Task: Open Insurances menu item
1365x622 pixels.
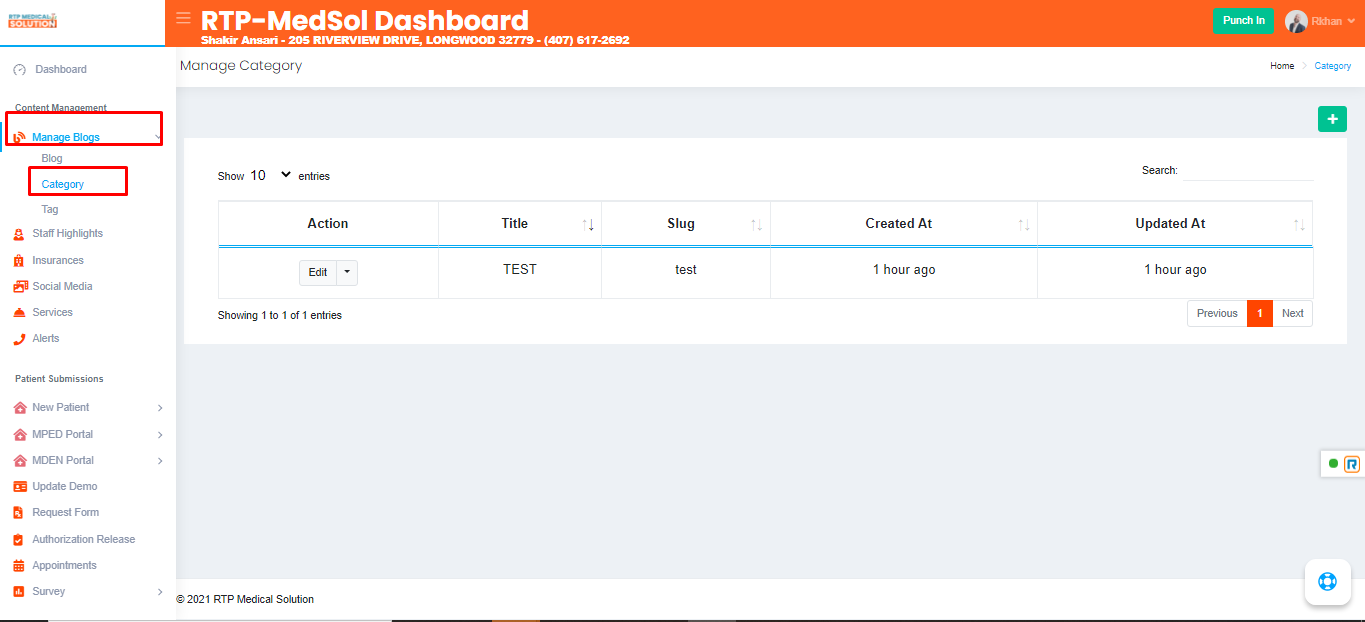Action: pyautogui.click(x=58, y=261)
